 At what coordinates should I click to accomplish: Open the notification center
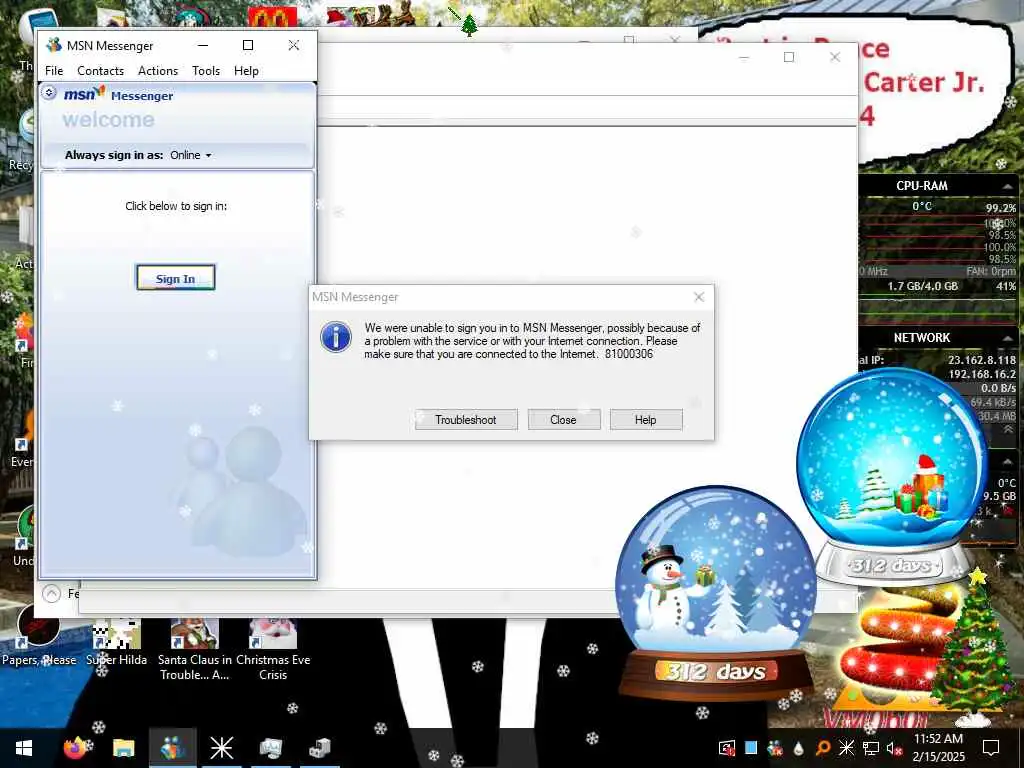(991, 748)
